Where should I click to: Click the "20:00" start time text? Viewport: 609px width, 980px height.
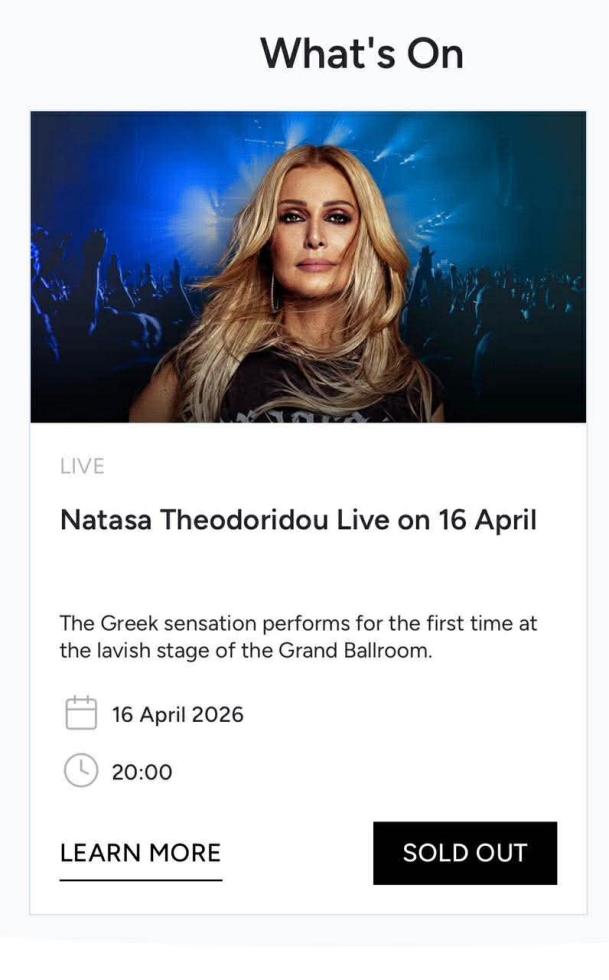coord(142,772)
